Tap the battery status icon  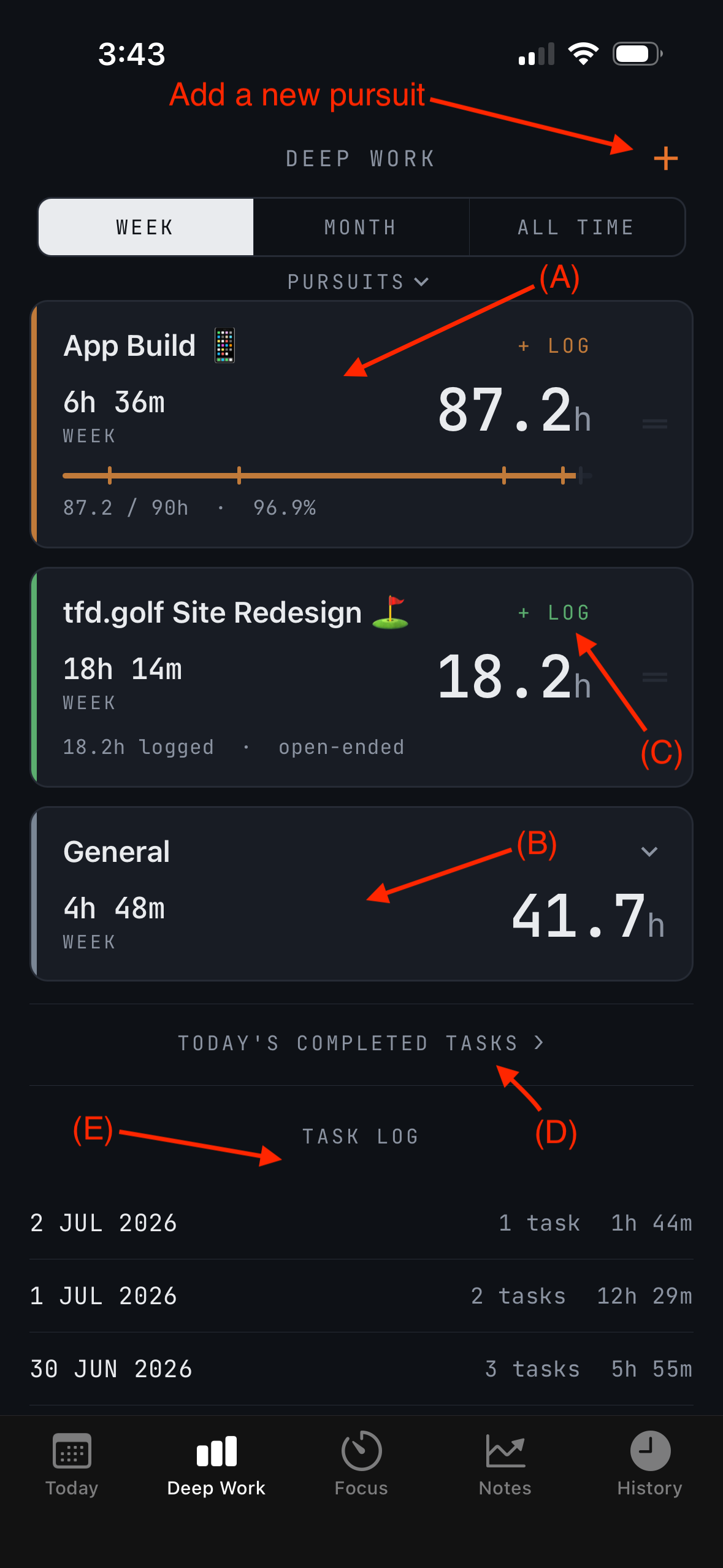point(638,54)
